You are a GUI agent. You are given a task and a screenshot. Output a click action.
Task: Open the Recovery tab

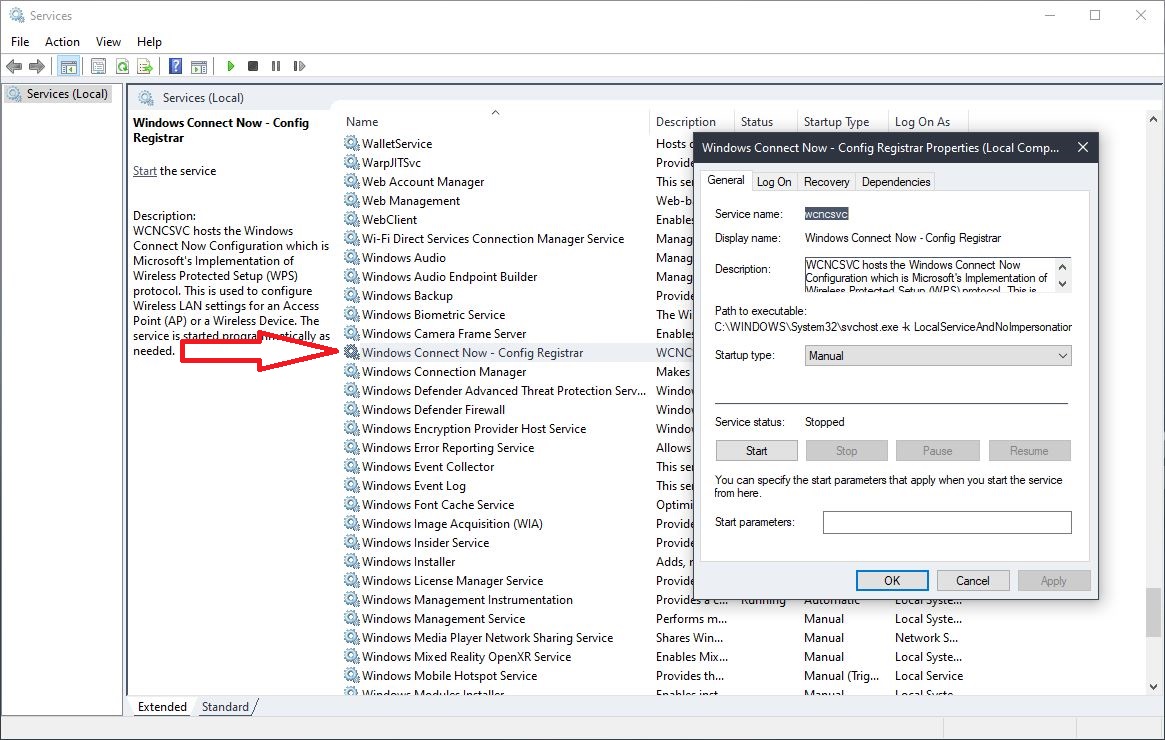coord(826,181)
